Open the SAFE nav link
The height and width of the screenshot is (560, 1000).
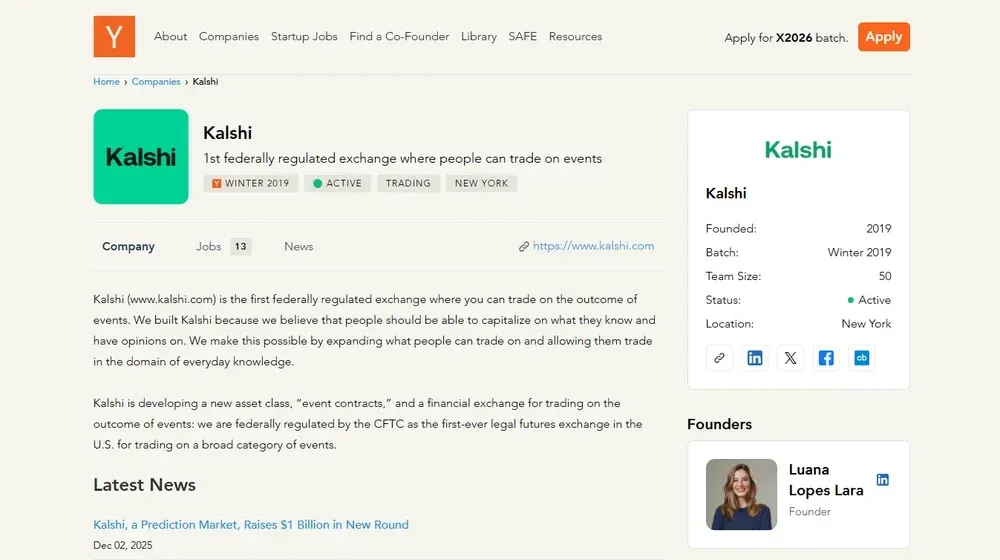click(522, 36)
